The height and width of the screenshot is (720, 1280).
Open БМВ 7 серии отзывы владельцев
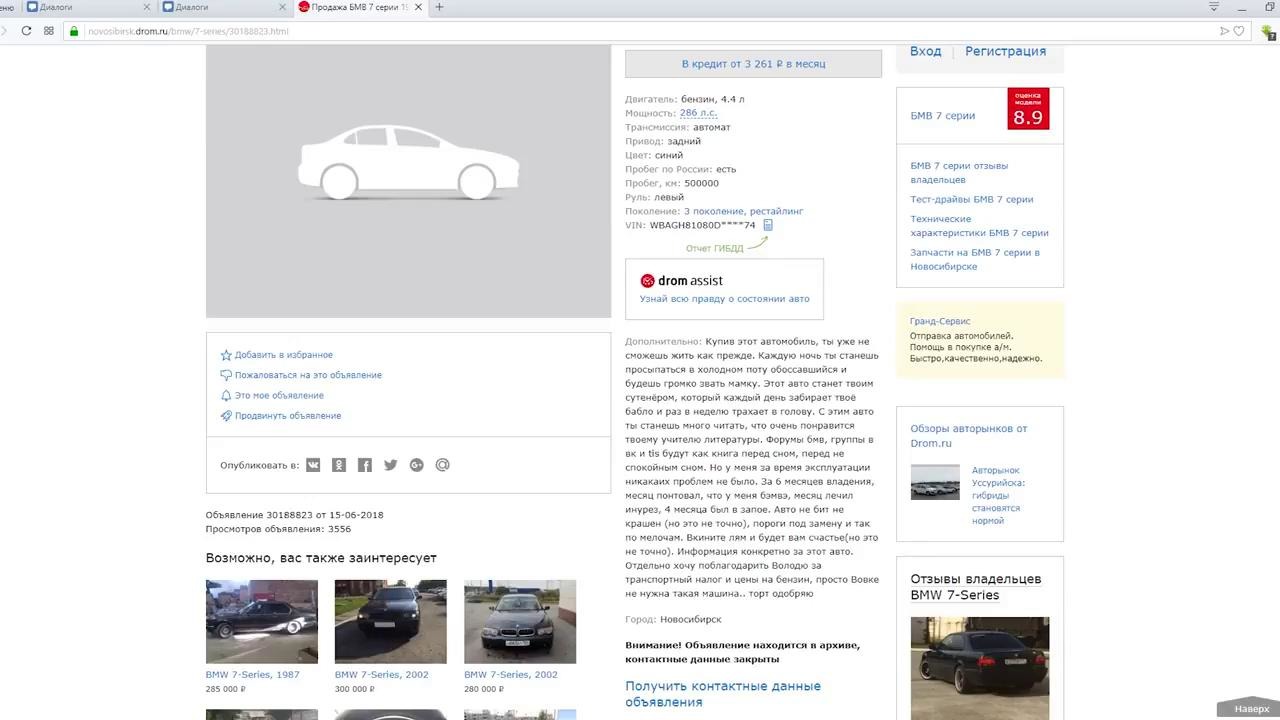[959, 172]
